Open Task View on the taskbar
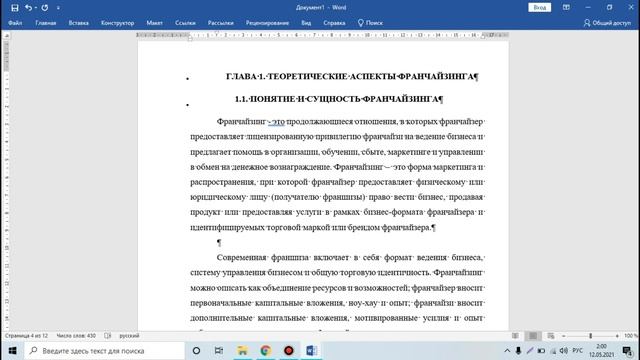 [x=219, y=351]
